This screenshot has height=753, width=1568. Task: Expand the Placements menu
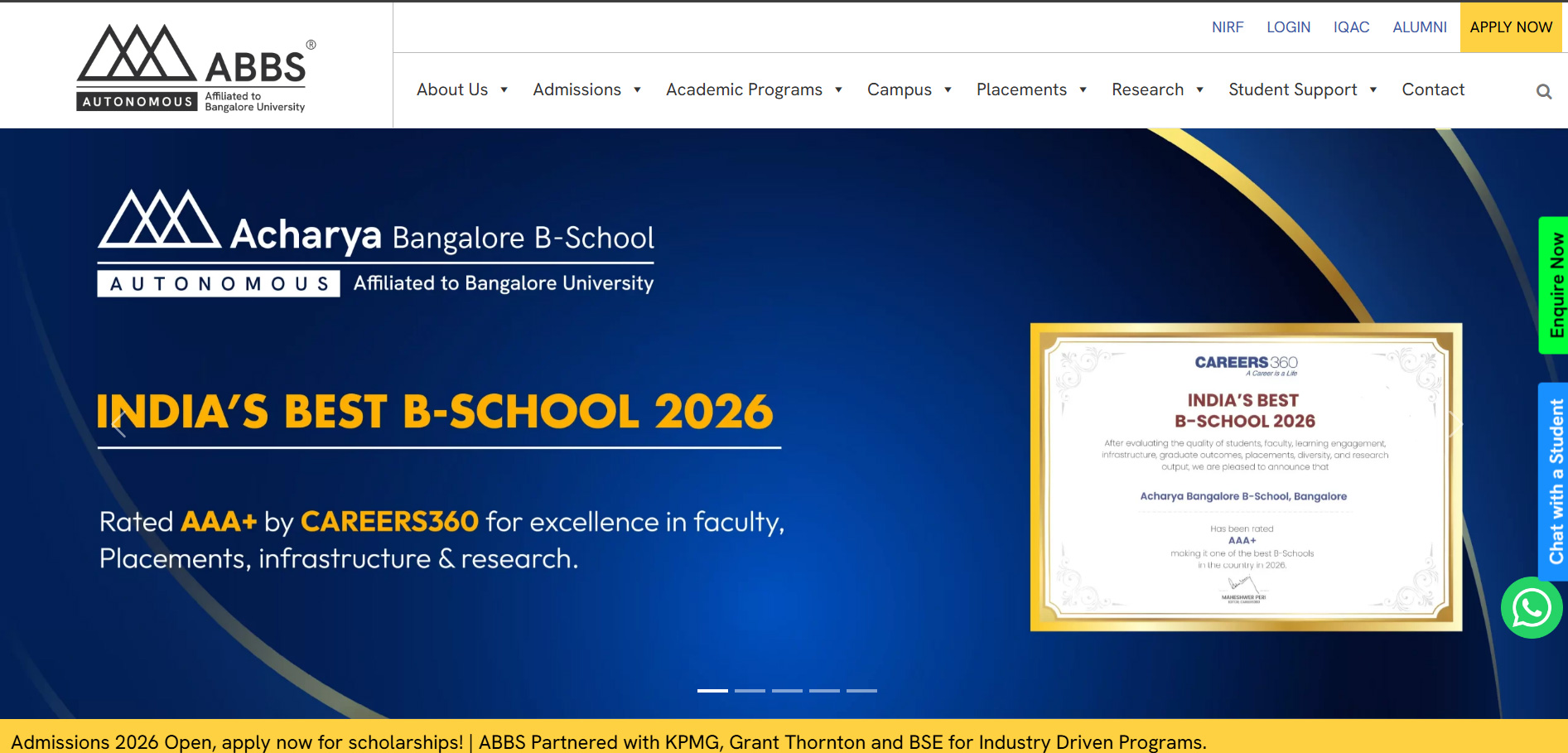coord(1030,89)
